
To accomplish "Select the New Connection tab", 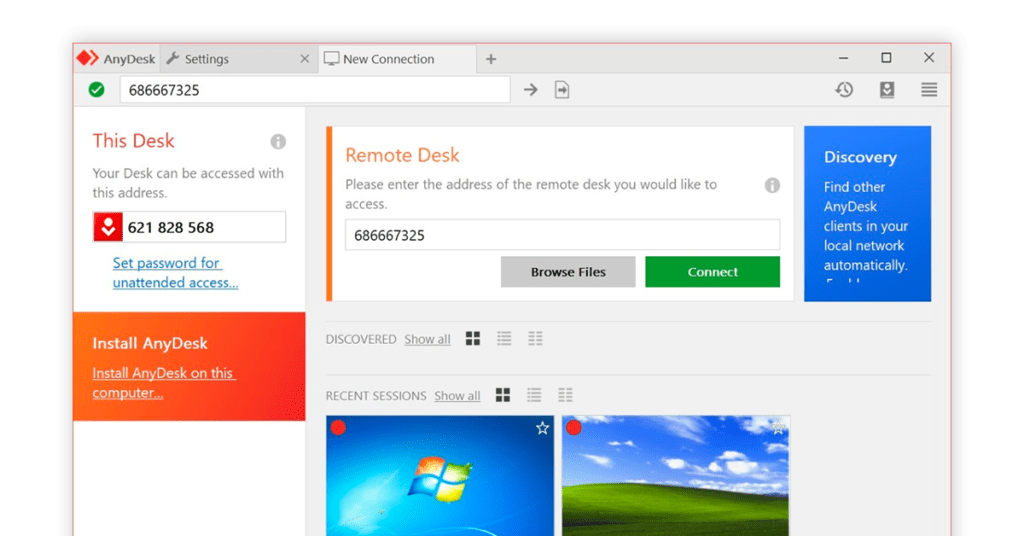I will [x=388, y=59].
